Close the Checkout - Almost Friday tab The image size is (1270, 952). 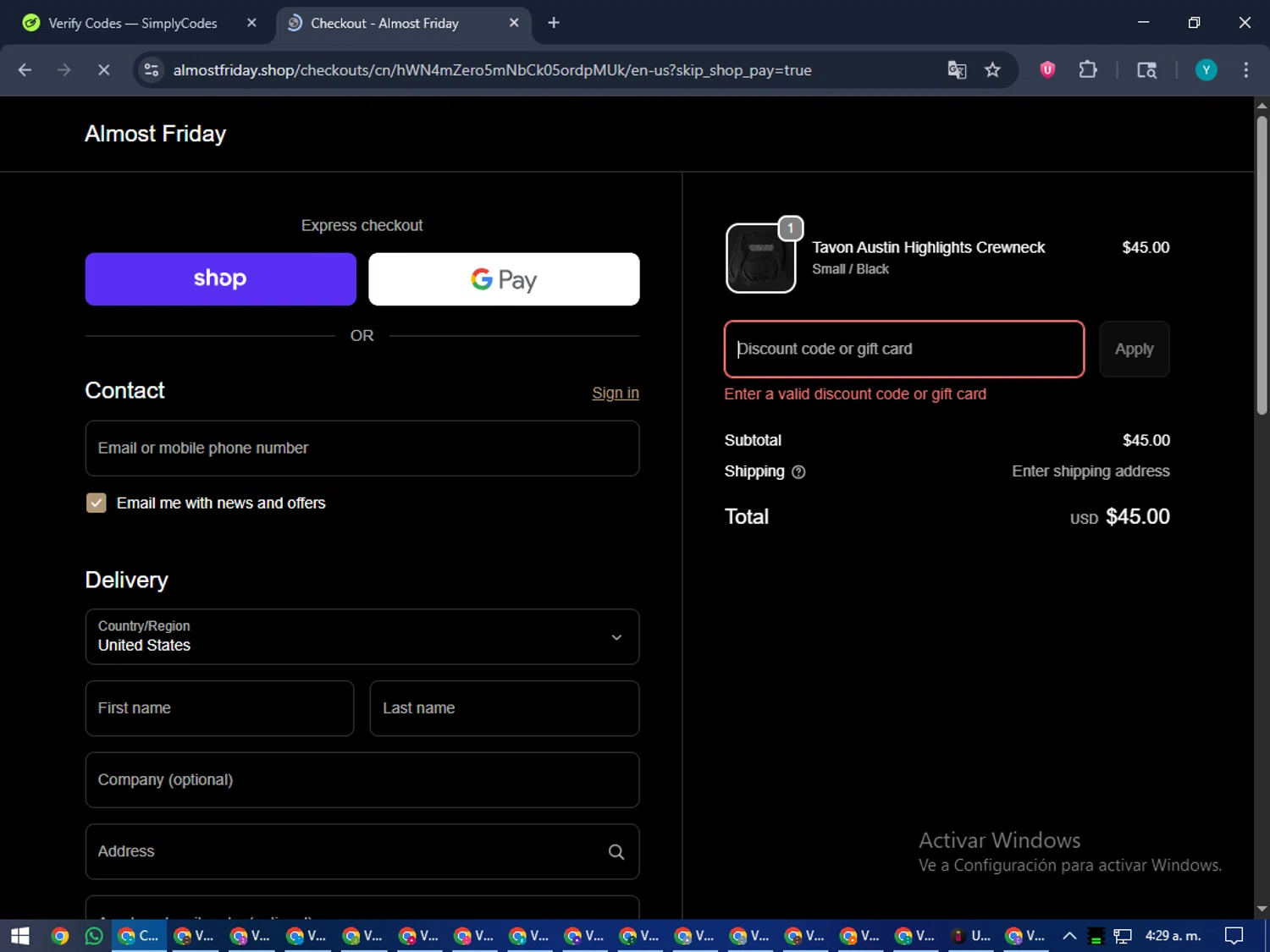514,23
